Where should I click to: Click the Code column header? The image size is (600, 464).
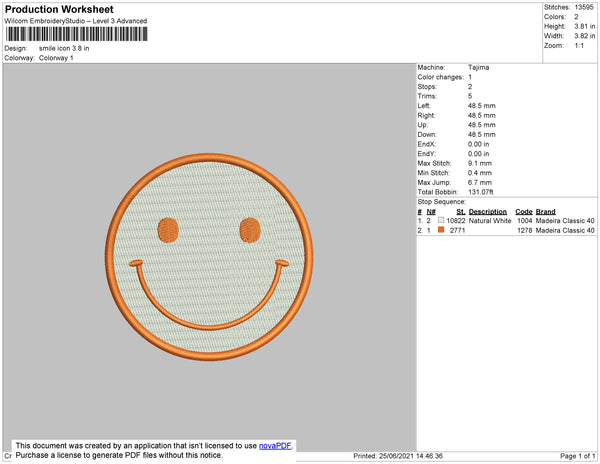pos(524,212)
